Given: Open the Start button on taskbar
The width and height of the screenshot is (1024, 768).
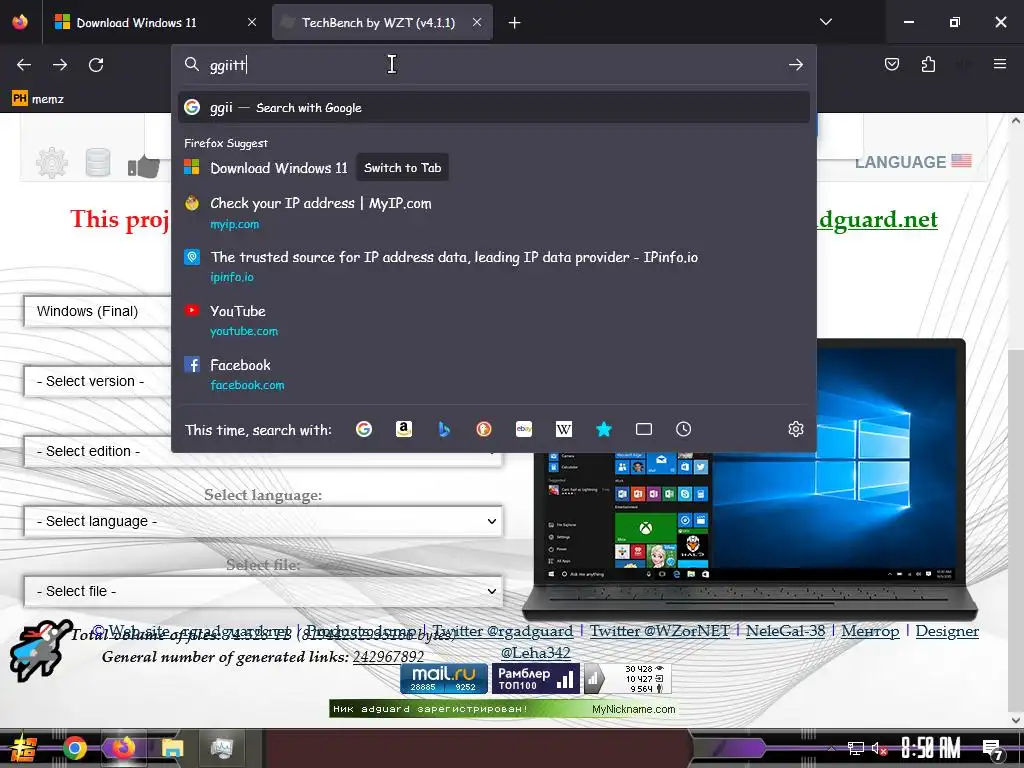Looking at the screenshot, I should 24,748.
